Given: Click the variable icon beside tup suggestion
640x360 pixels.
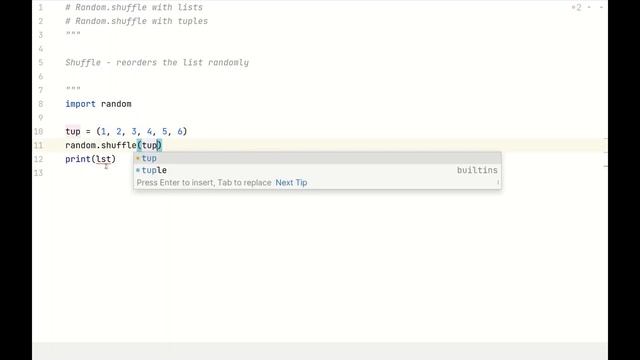Looking at the screenshot, I should pyautogui.click(x=138, y=158).
